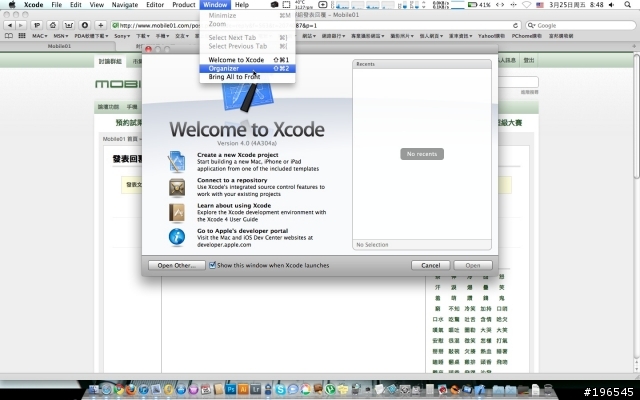Image resolution: width=640 pixels, height=400 pixels.
Task: Click the Google search field in Safari
Action: click(580, 25)
